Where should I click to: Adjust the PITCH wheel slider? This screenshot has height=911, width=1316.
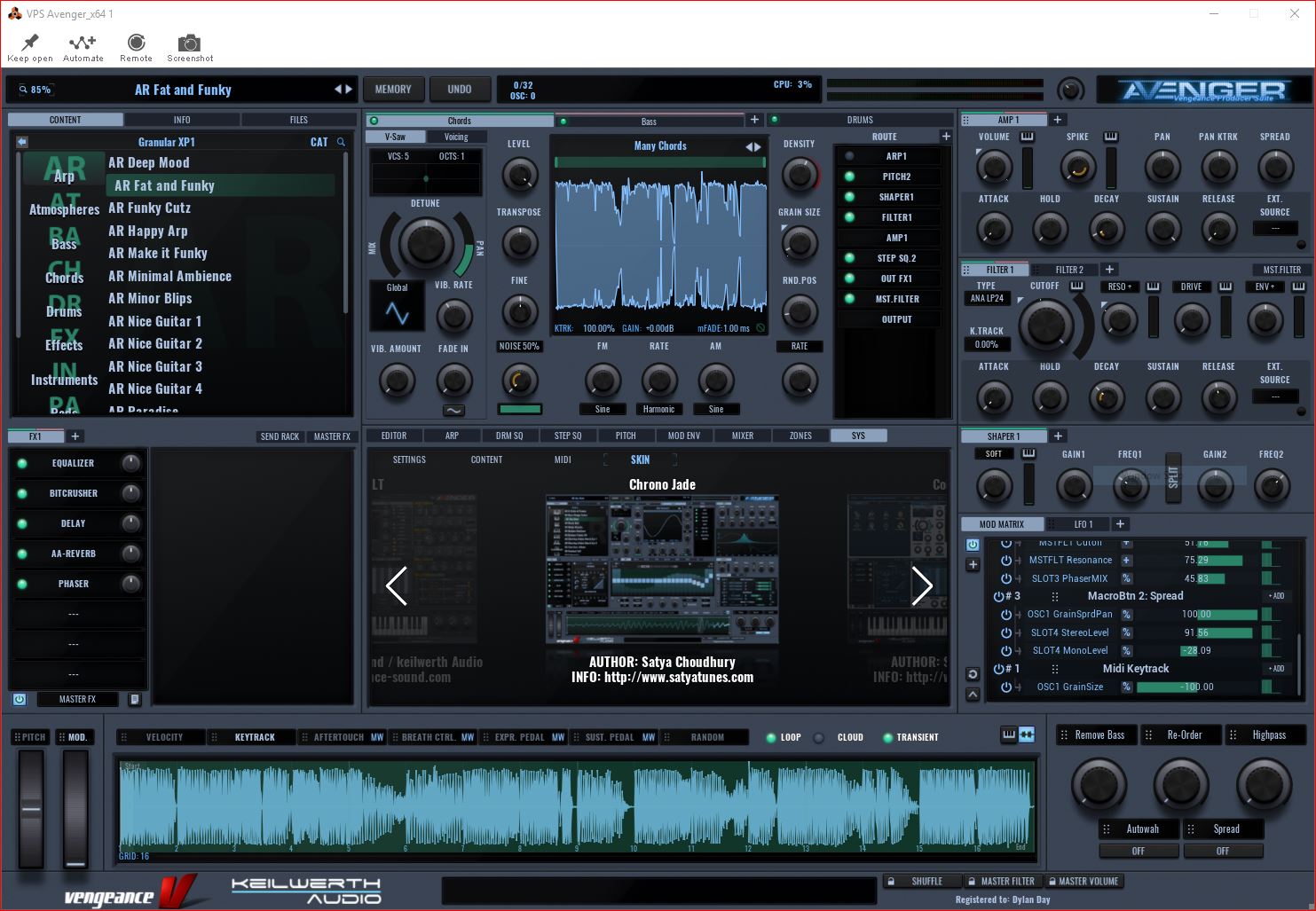[x=31, y=809]
